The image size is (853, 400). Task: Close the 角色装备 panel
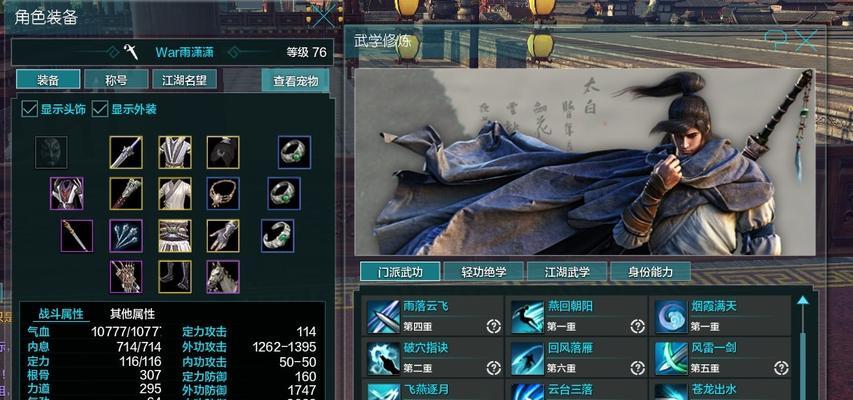(x=324, y=17)
